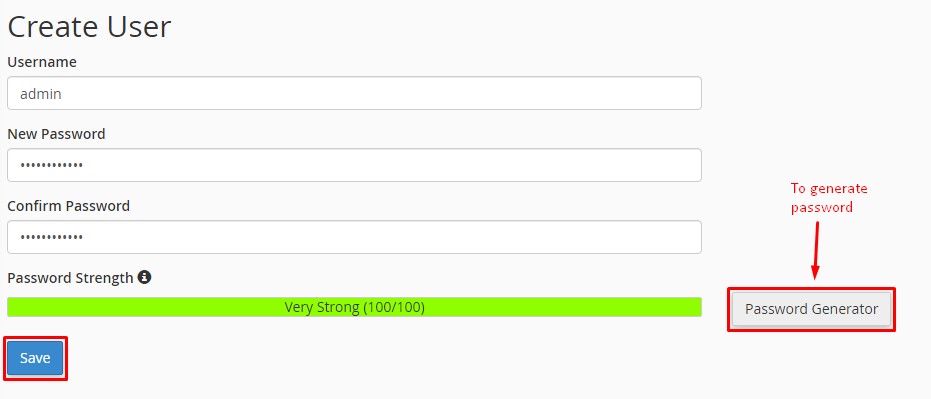
Task: Click masked dots in Confirm Password field
Action: coord(51,237)
